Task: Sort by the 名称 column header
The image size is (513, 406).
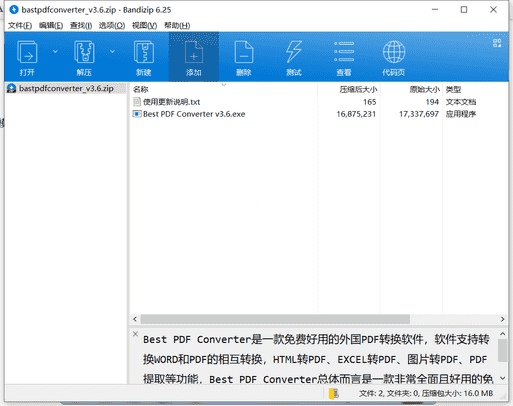Action: [140, 89]
